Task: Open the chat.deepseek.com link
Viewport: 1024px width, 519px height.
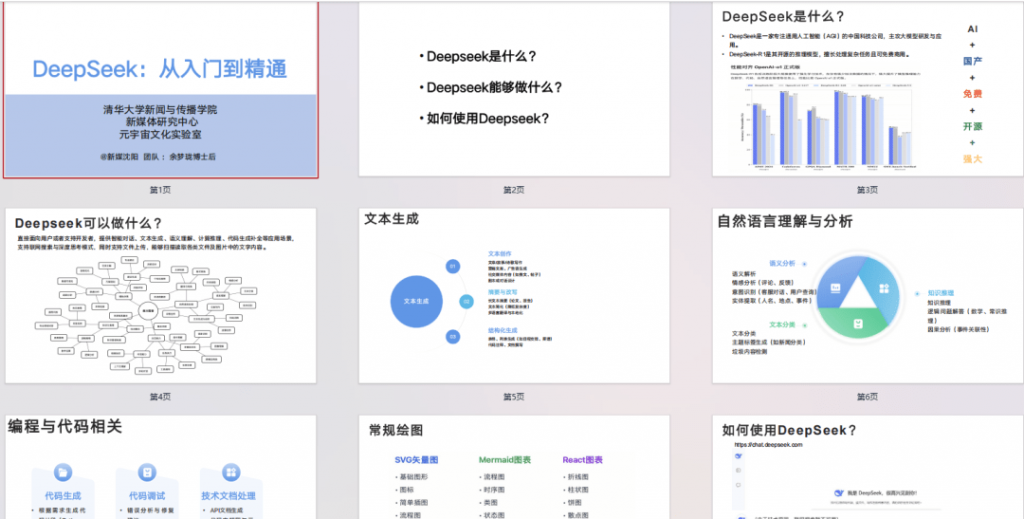Action: coord(769,444)
